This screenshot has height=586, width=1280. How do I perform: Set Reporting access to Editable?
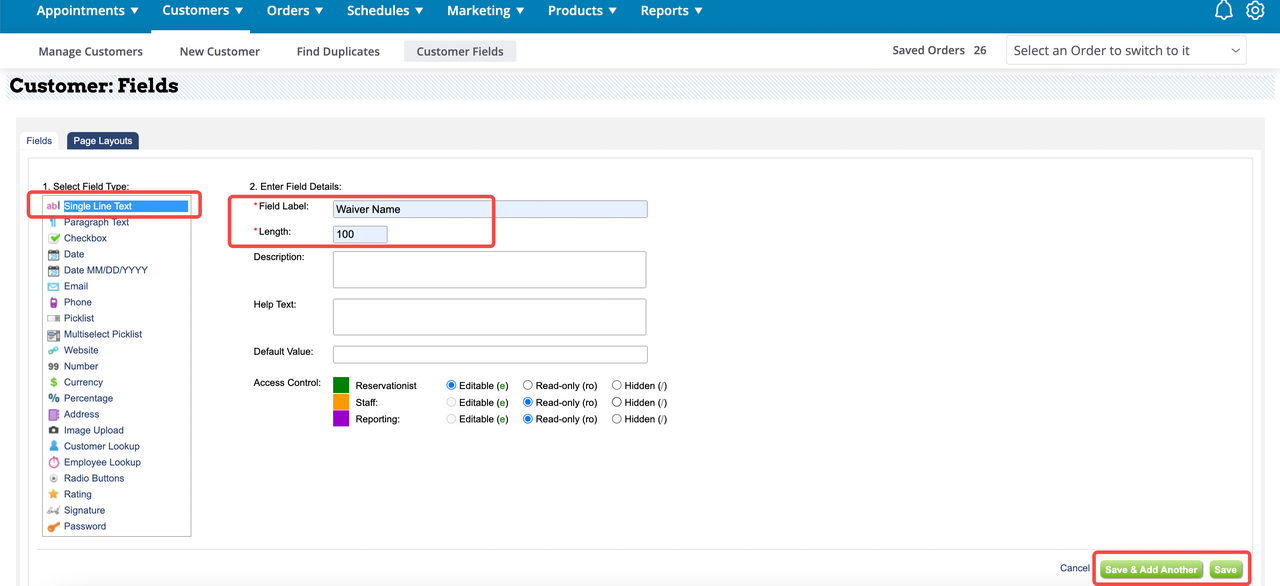[451, 419]
